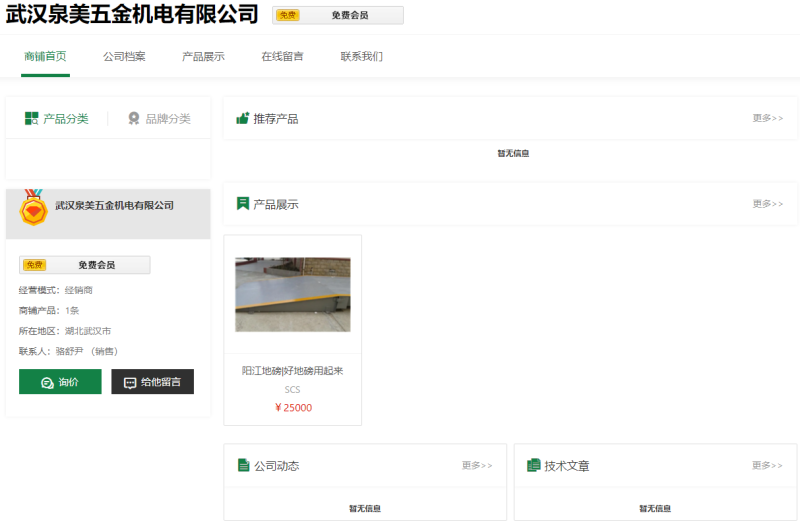This screenshot has height=524, width=800.
Task: Click the product showcase bookmark icon
Action: pyautogui.click(x=242, y=204)
